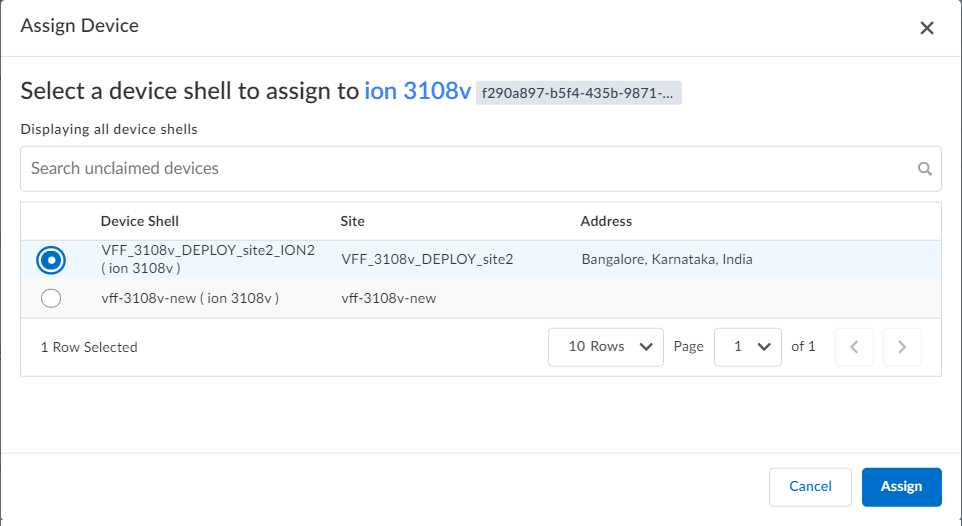The height and width of the screenshot is (526, 962).
Task: Click the Address column header
Action: pos(606,221)
